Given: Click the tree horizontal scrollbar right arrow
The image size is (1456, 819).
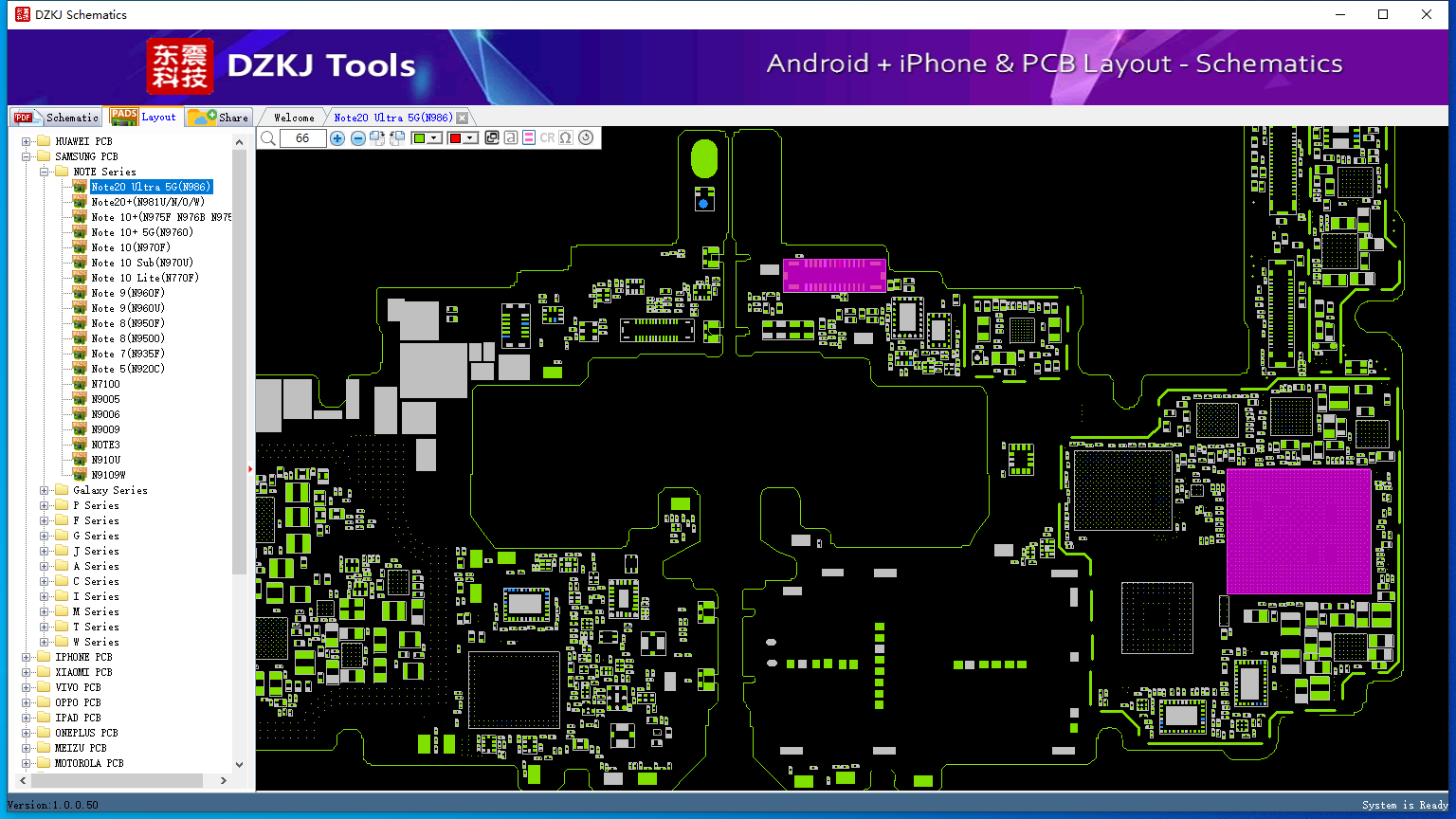Looking at the screenshot, I should coord(223,780).
